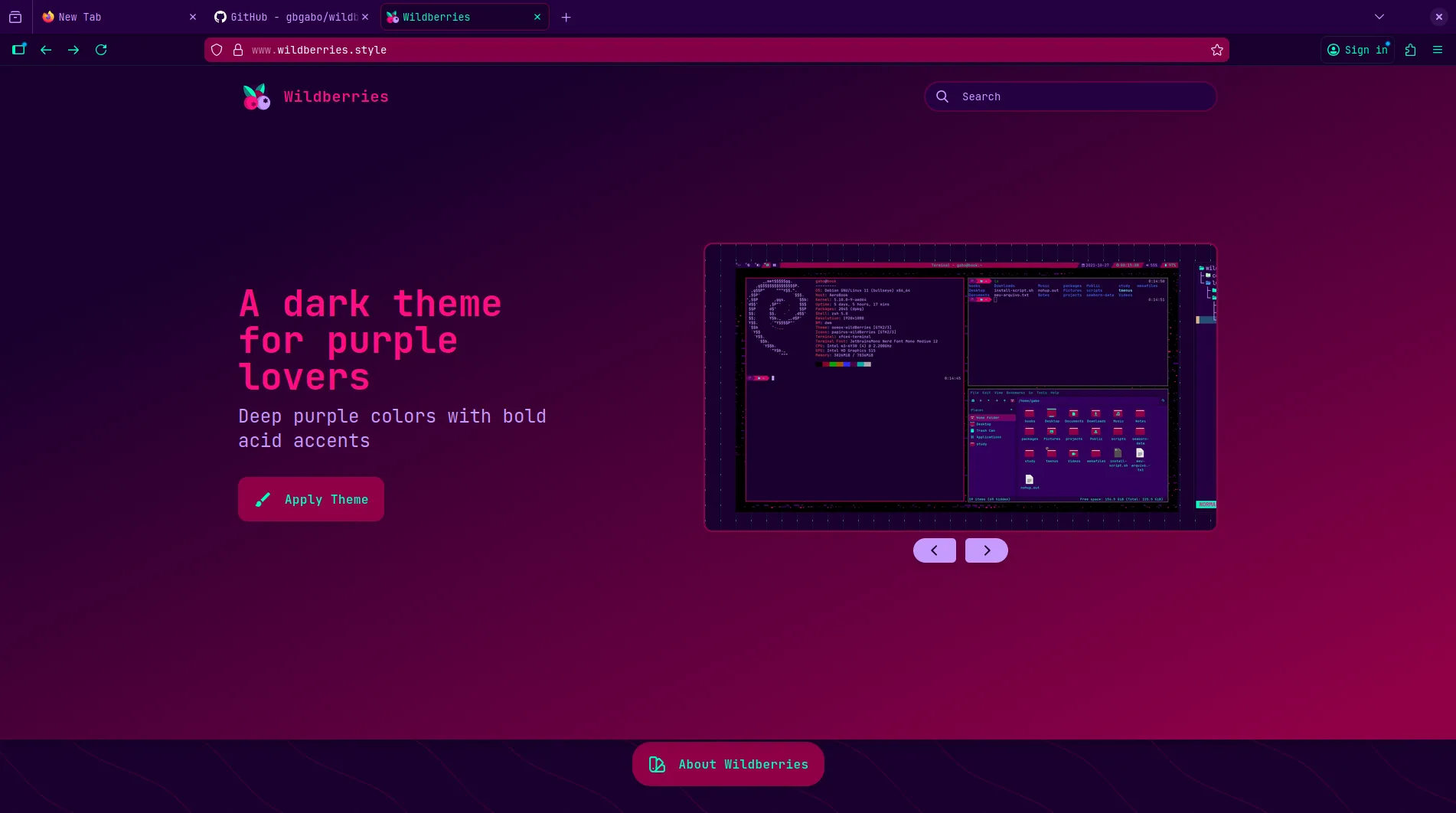Expand the list all tabs dropdown
This screenshot has width=1456, height=813.
coord(1379,17)
